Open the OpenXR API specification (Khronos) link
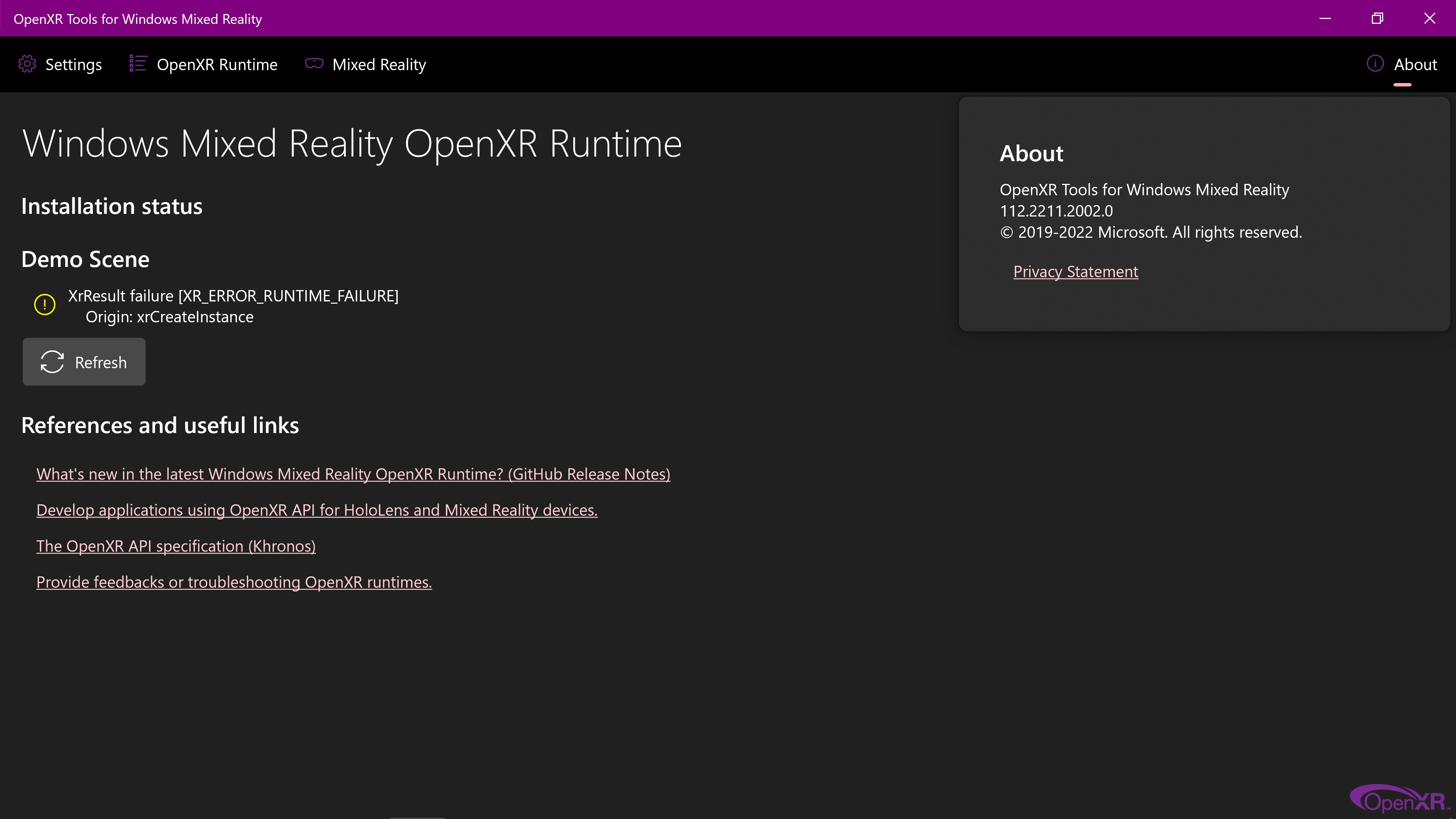Screen dimensions: 1456x819 [x=176, y=546]
